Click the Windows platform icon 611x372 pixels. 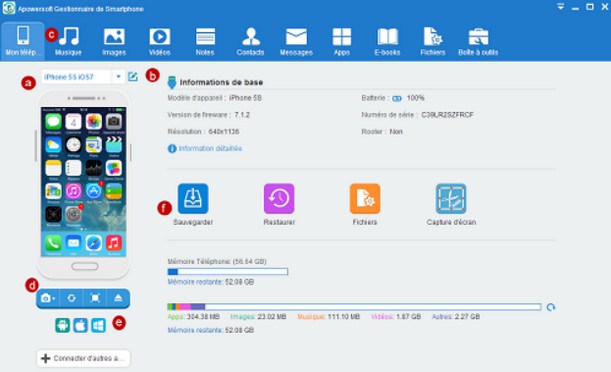99,325
